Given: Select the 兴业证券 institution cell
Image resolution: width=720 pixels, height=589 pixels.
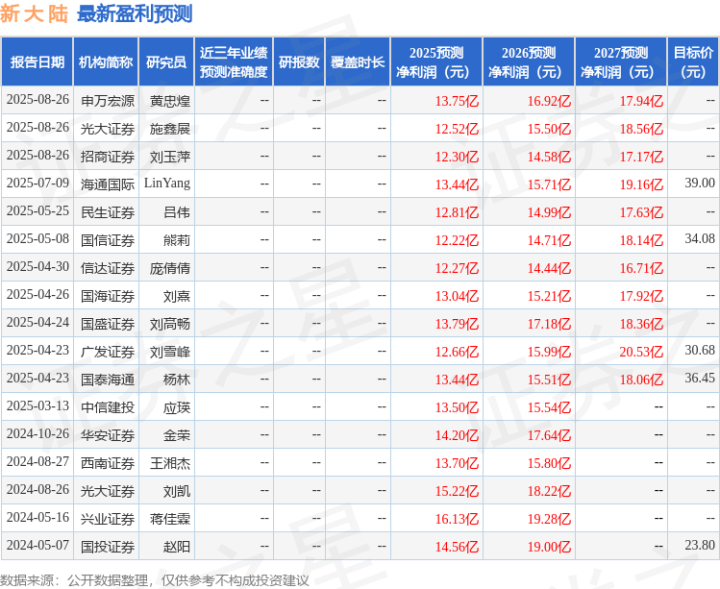Looking at the screenshot, I should click(107, 519).
